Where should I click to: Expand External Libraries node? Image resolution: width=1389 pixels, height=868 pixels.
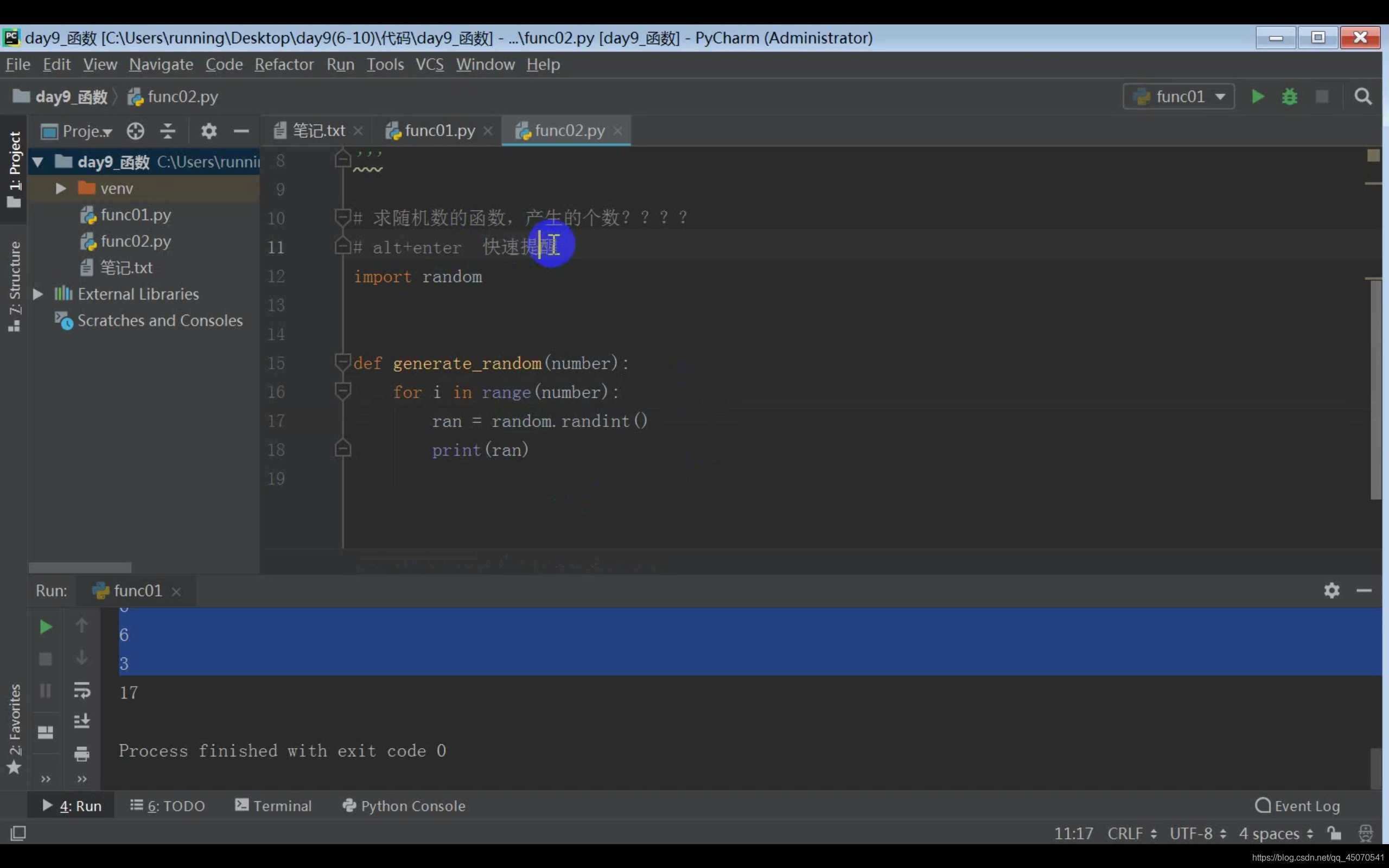tap(38, 294)
